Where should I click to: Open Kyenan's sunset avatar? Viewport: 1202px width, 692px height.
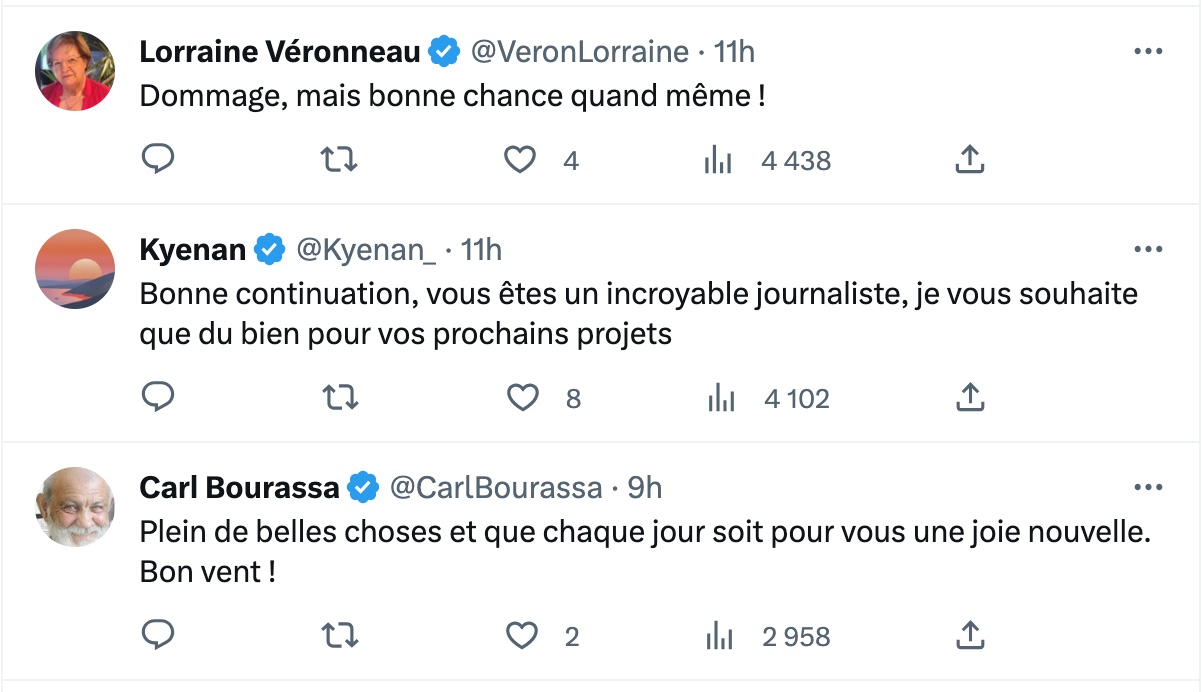[x=75, y=269]
